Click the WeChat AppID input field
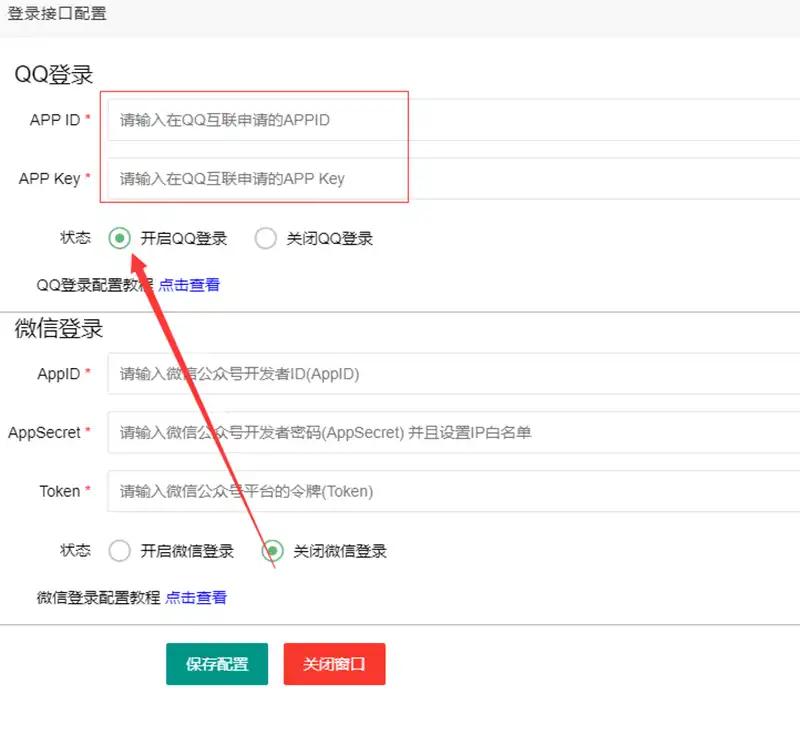This screenshot has height=755, width=800. (x=450, y=374)
